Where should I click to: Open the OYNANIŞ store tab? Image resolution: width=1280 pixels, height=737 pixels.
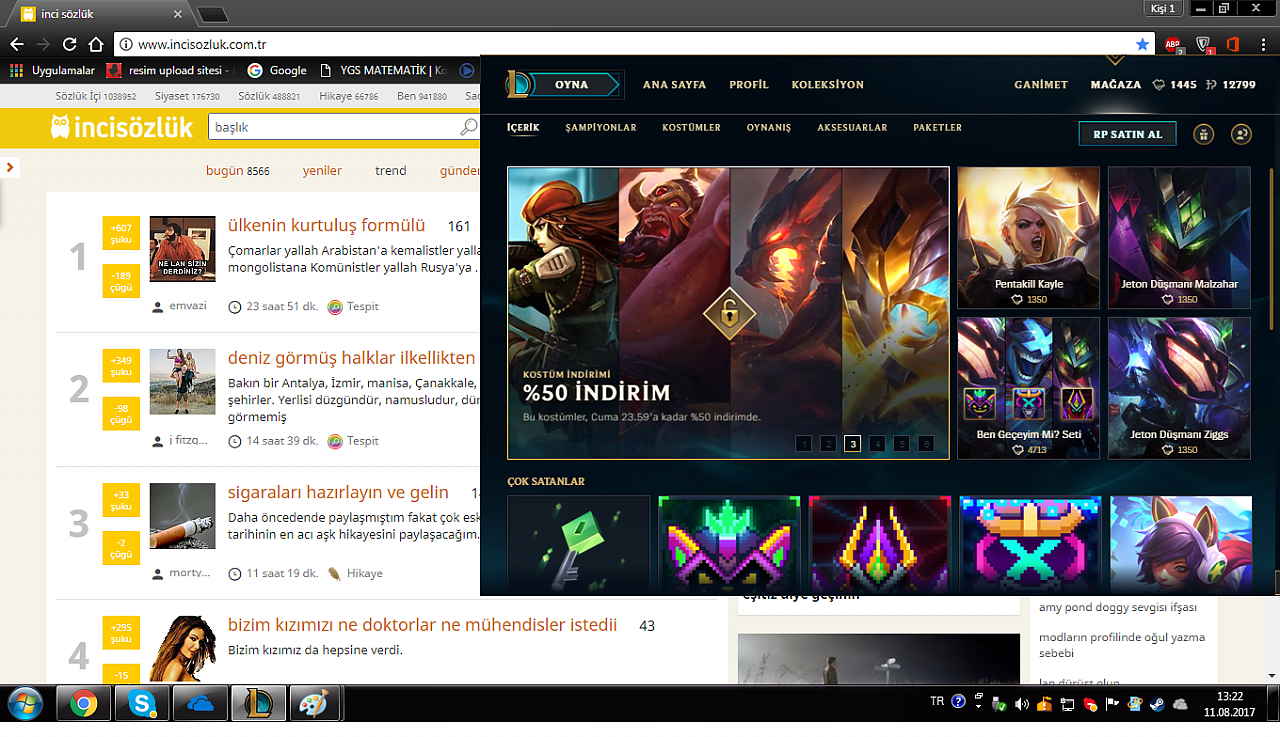769,128
